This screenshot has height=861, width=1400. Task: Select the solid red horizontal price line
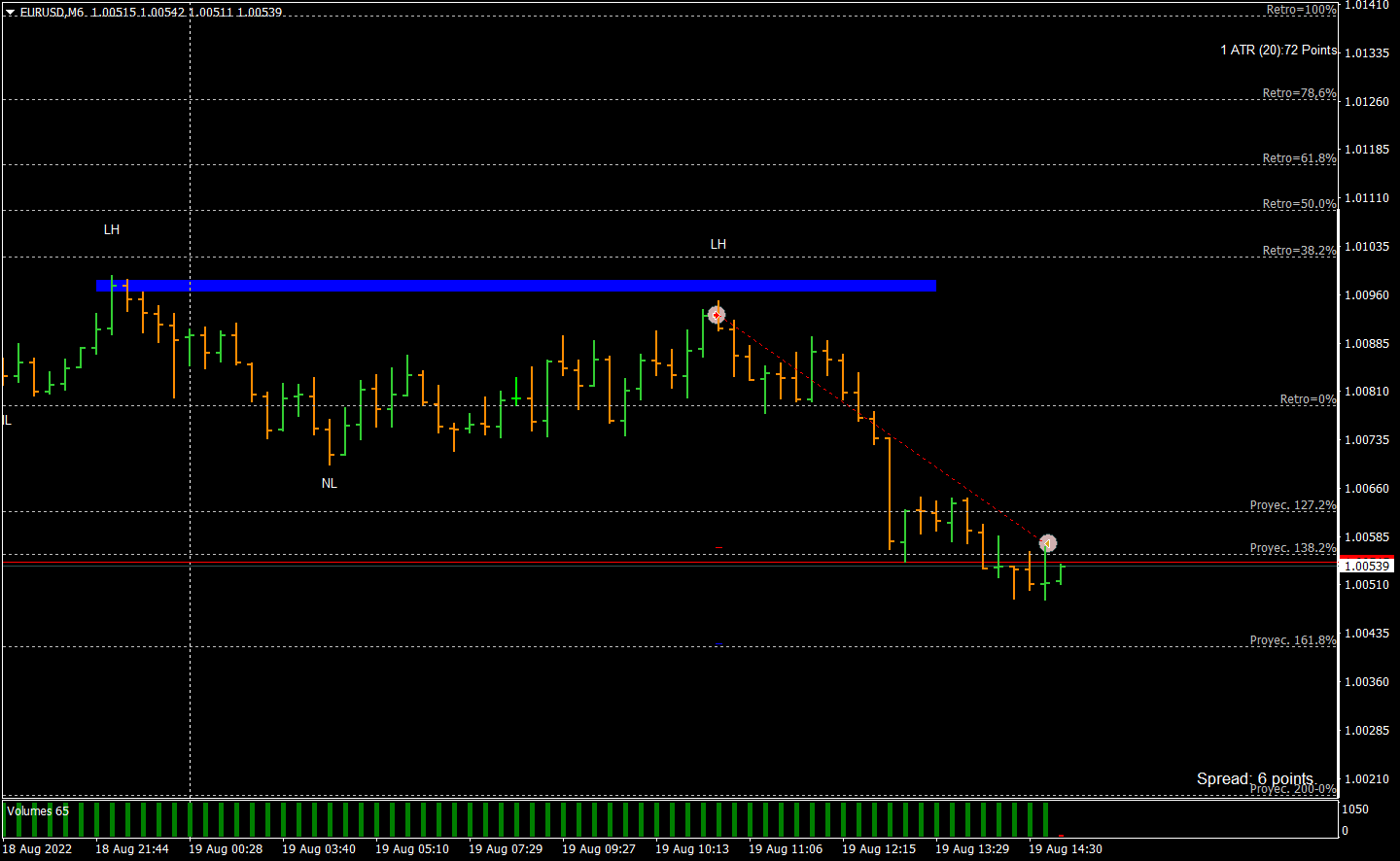pyautogui.click(x=670, y=563)
